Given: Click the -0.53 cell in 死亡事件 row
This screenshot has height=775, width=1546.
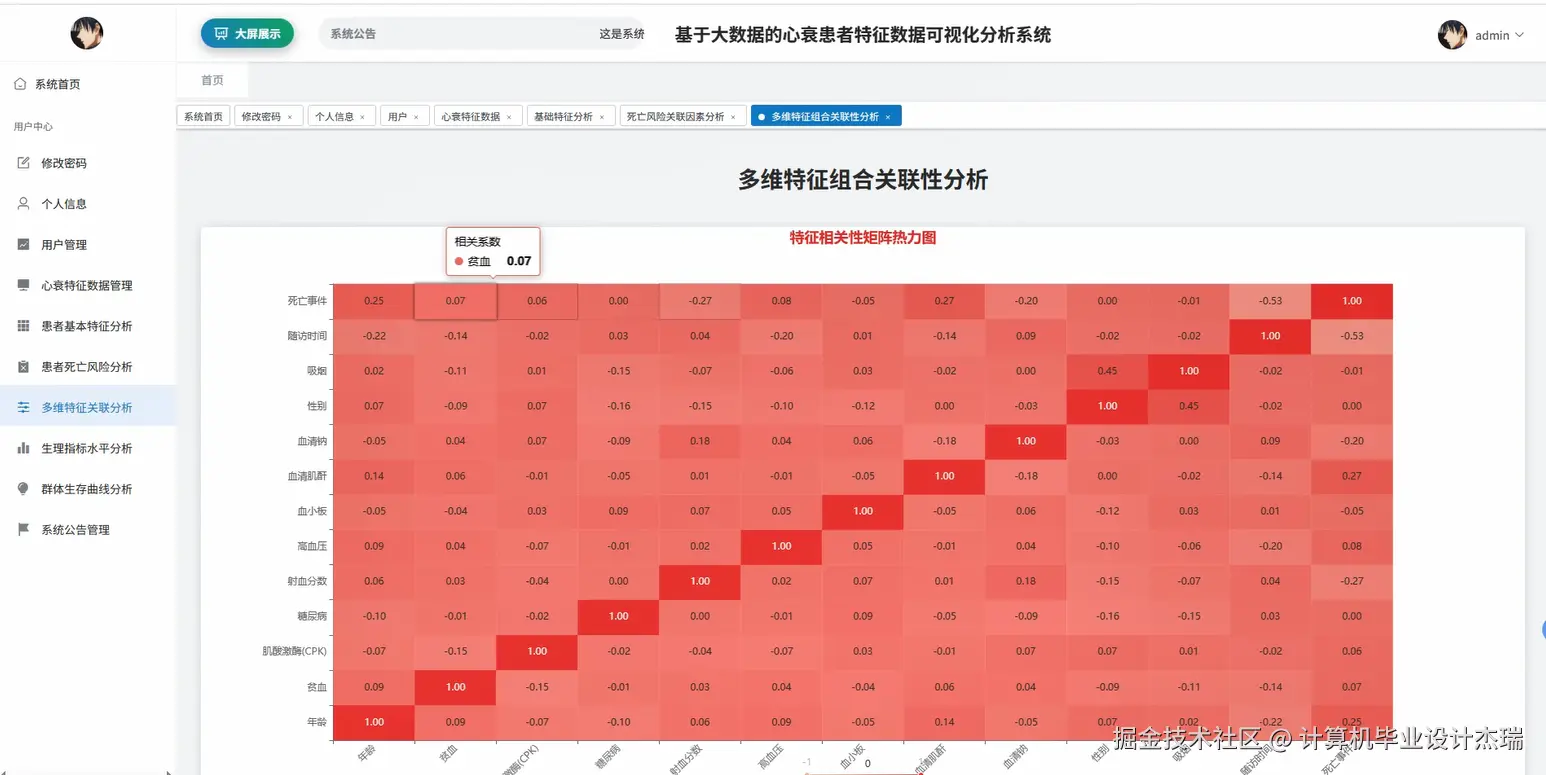Looking at the screenshot, I should click(x=1270, y=301).
